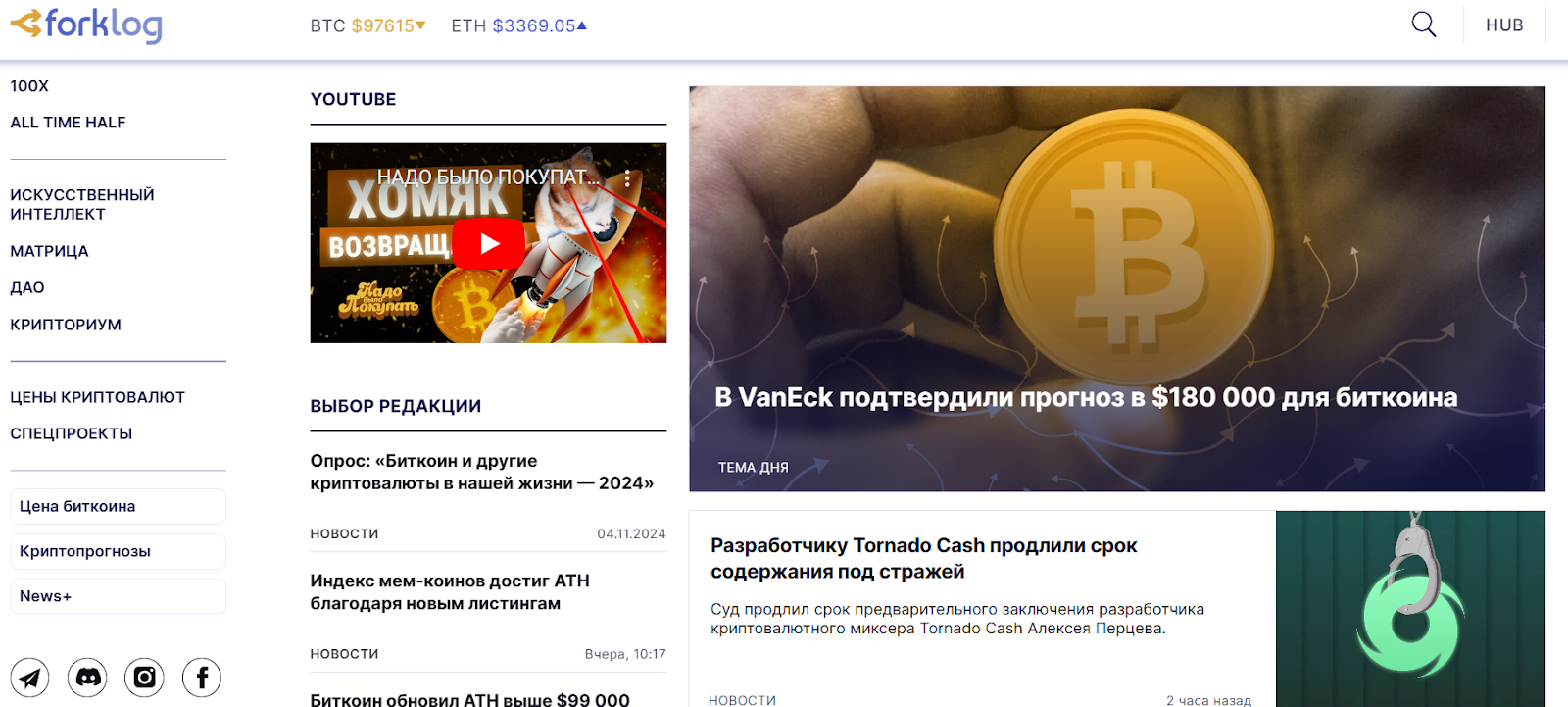Image resolution: width=1568 pixels, height=707 pixels.
Task: Play the YouTube video with red button
Action: coord(489,243)
